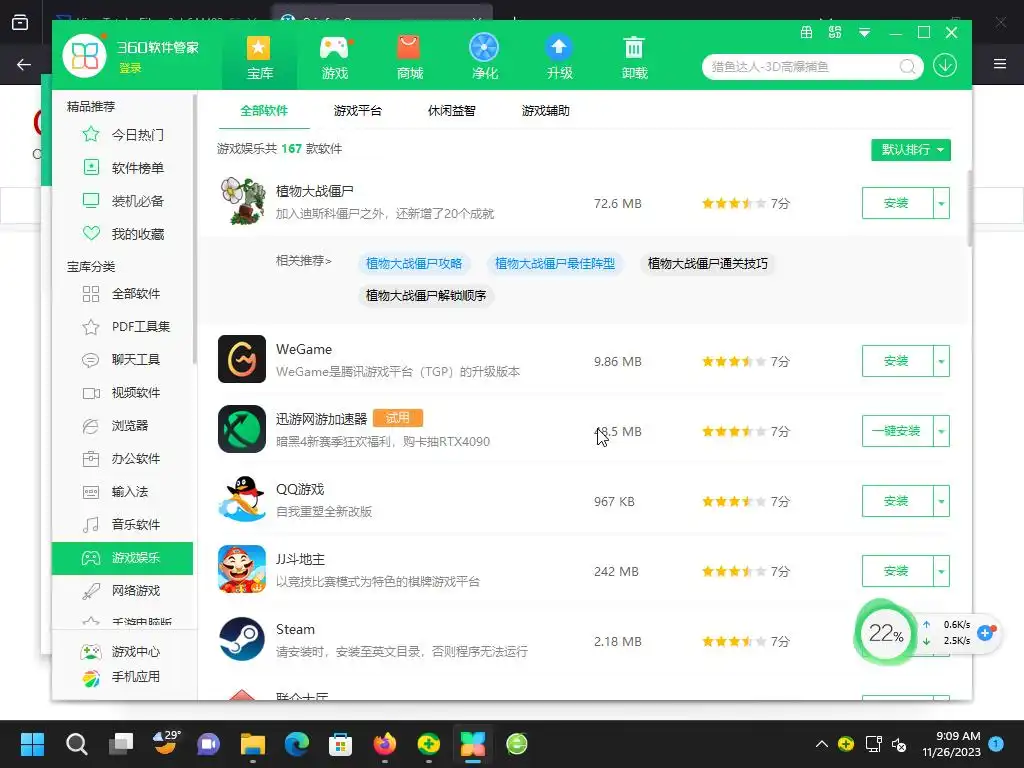1024x768 pixels.
Task: Expand install options for QQ游戏
Action: (x=942, y=501)
